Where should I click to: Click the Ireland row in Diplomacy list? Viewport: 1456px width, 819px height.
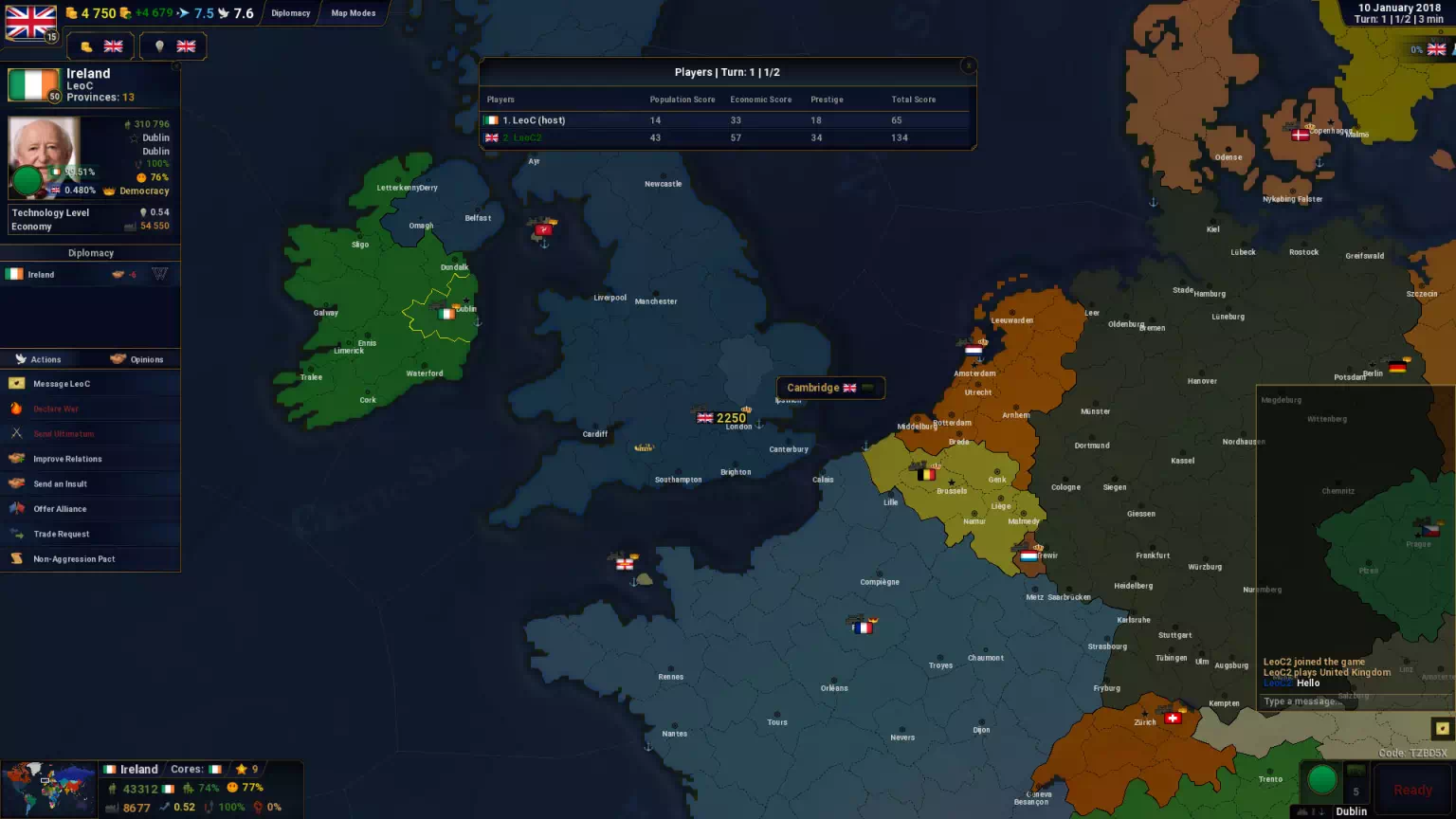(x=91, y=274)
